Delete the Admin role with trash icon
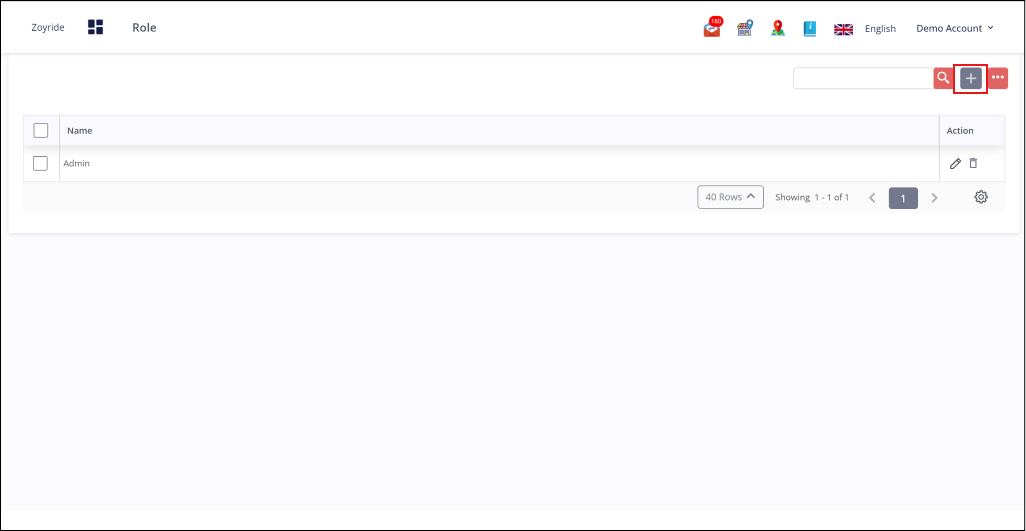Viewport: 1026px width, 531px height. point(973,163)
